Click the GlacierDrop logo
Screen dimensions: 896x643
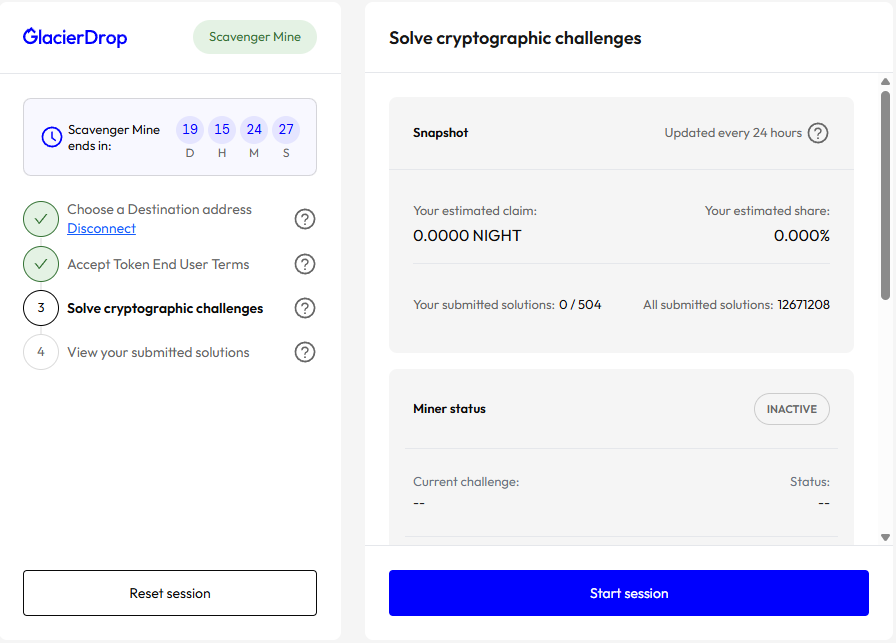click(x=75, y=38)
